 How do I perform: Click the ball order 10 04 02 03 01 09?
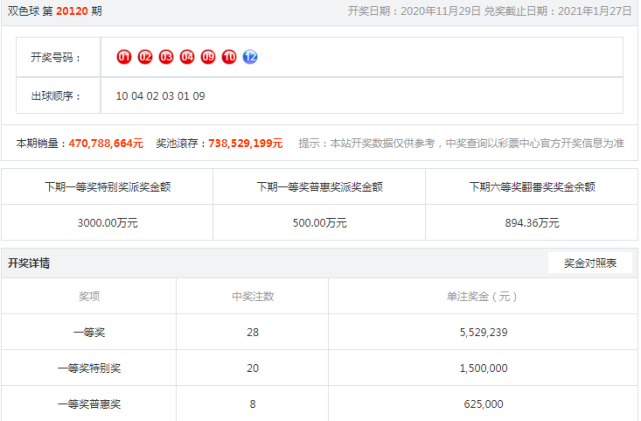161,96
